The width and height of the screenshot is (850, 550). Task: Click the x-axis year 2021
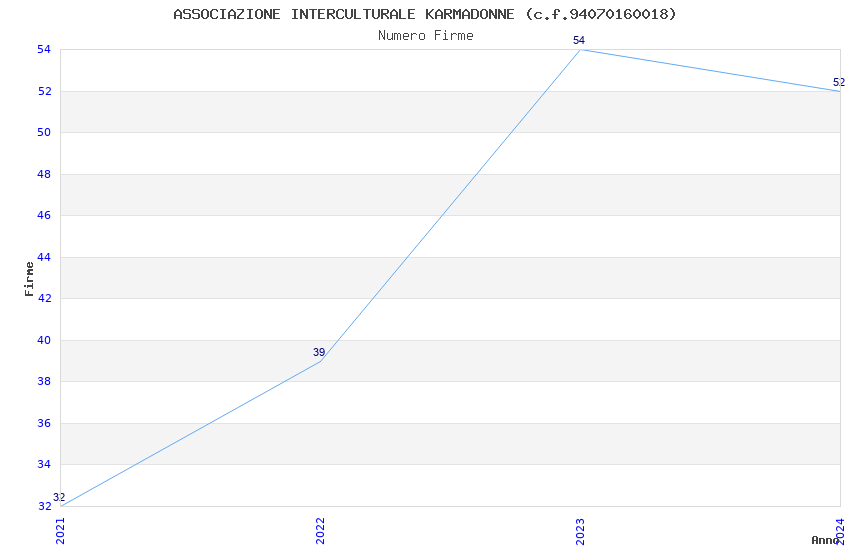click(60, 531)
